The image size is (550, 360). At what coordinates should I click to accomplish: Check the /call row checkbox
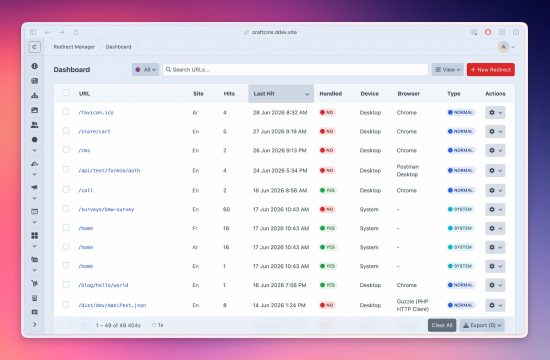[66, 189]
